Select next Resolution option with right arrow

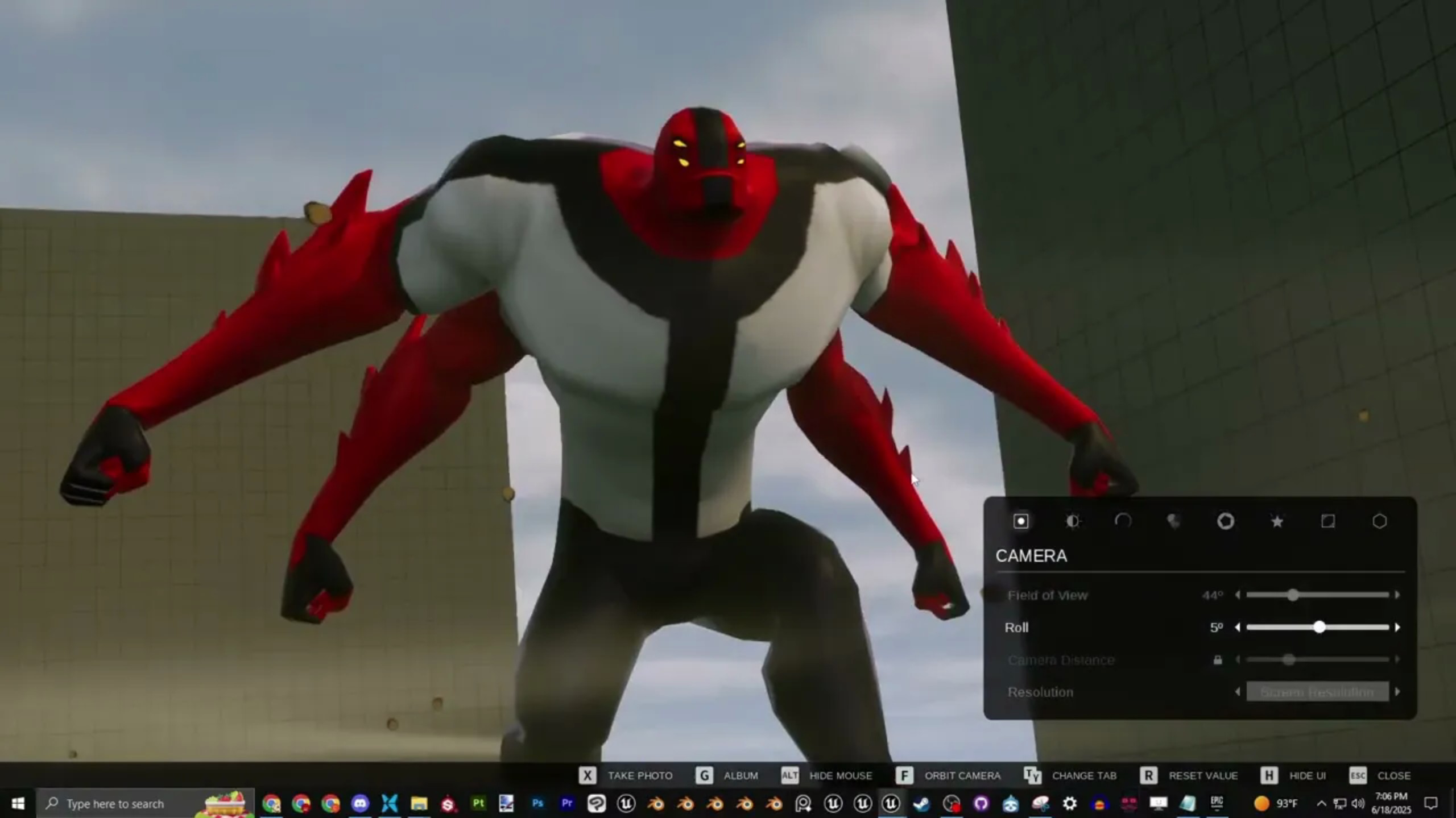pos(1397,692)
